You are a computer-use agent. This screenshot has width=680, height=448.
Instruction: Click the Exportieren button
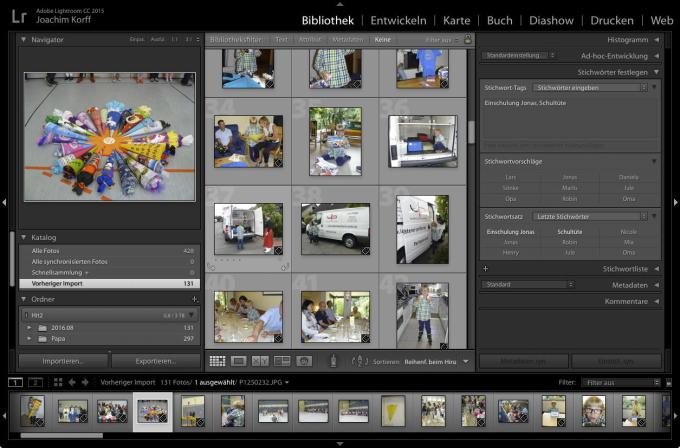(x=156, y=361)
